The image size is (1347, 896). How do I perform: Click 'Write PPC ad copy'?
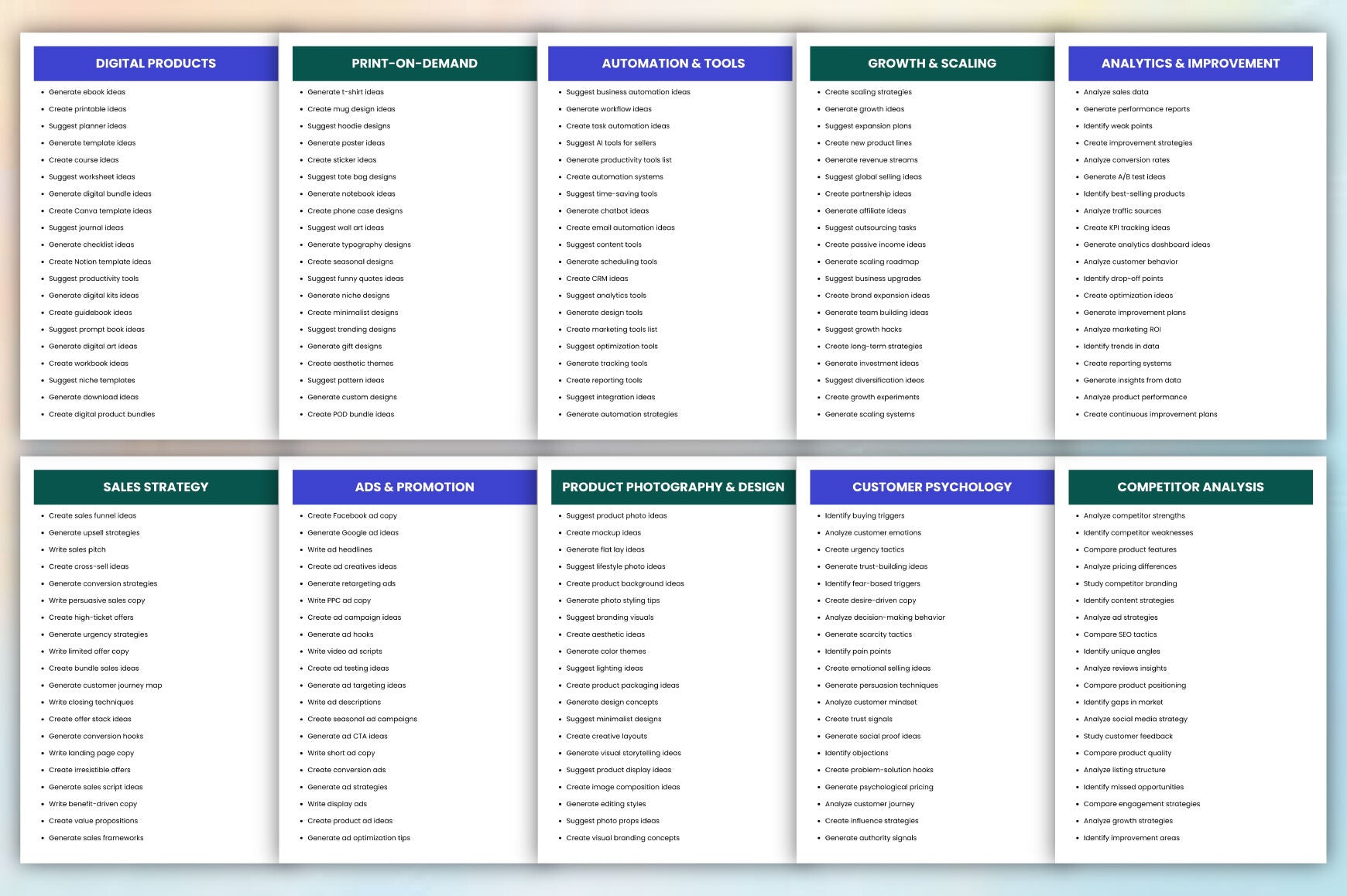pyautogui.click(x=339, y=600)
